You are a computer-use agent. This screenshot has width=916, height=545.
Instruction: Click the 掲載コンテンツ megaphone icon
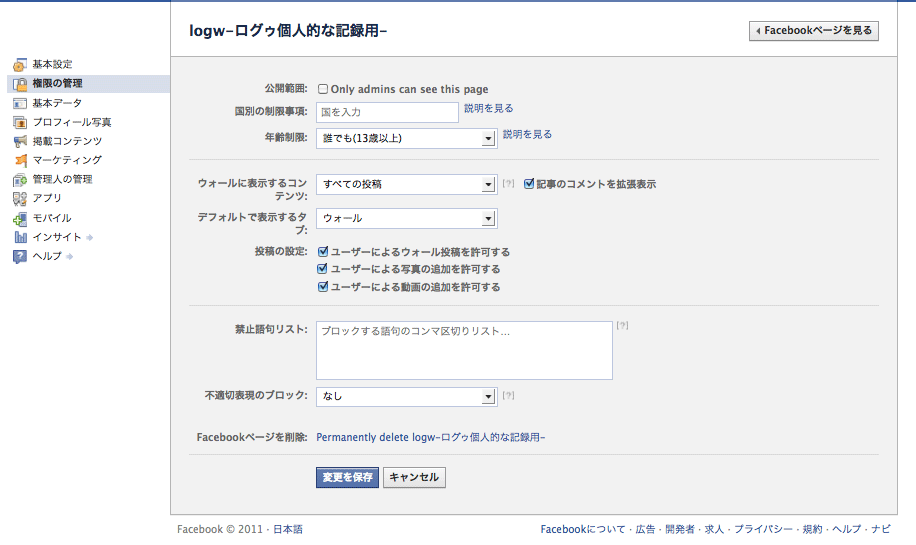(x=20, y=141)
